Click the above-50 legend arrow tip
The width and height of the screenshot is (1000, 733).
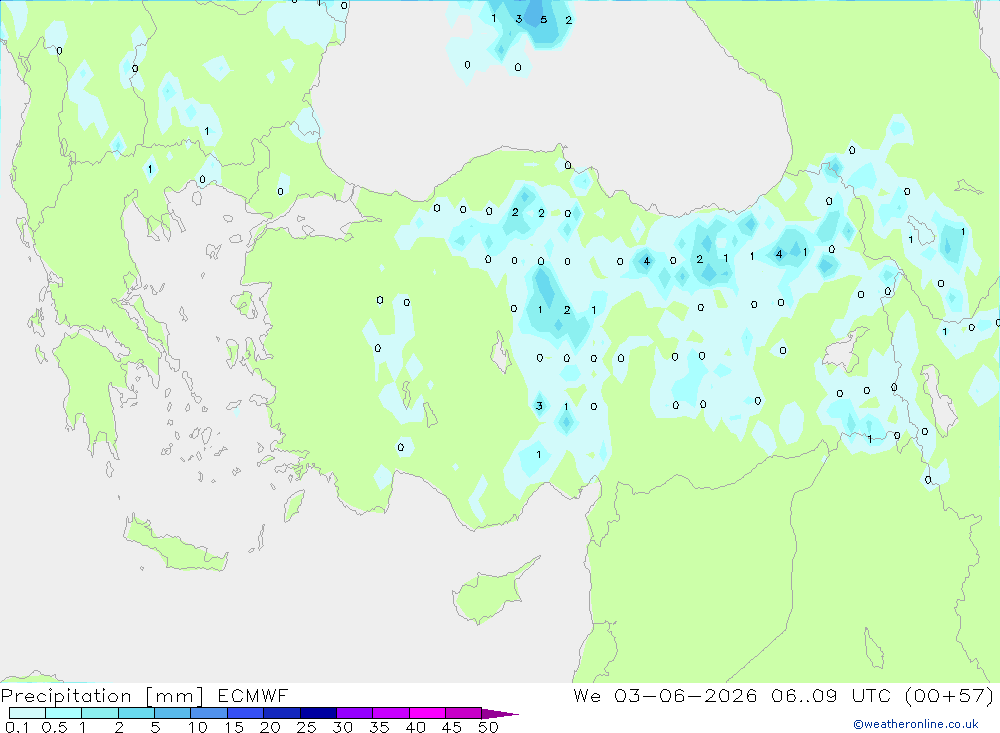tap(500, 713)
